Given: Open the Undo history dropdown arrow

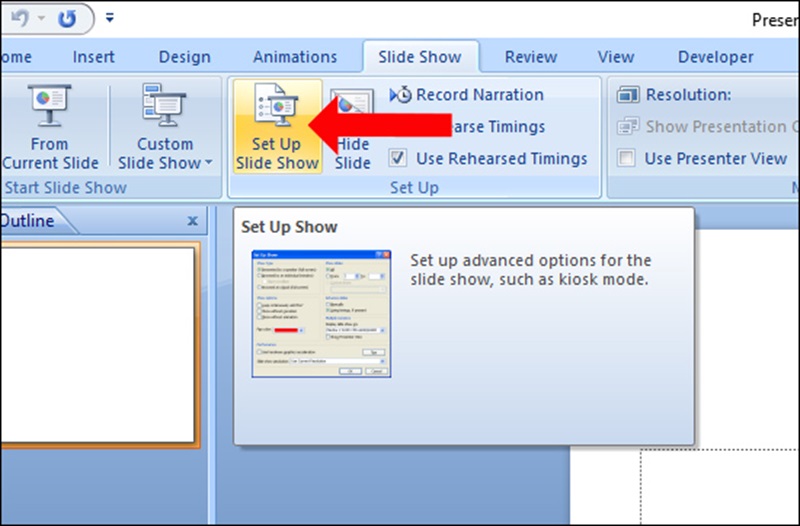Looking at the screenshot, I should coord(41,18).
